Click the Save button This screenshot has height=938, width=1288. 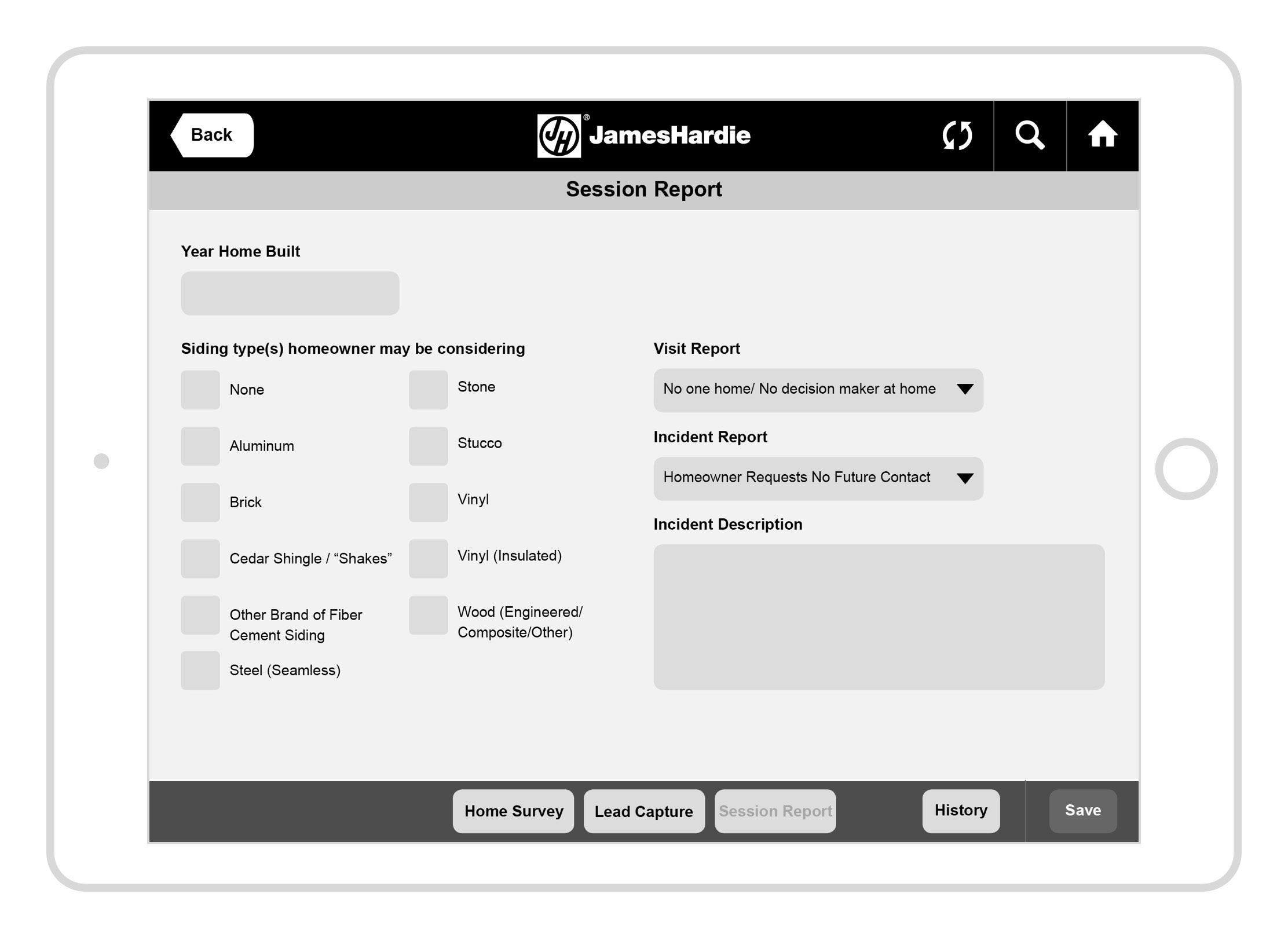pyautogui.click(x=1083, y=810)
